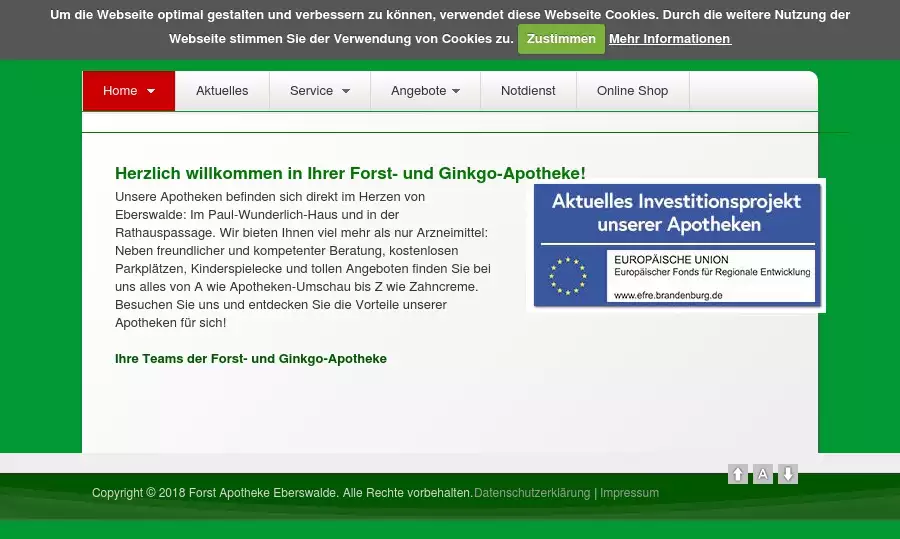
Task: Expand the Home menu arrow
Action: [151, 91]
